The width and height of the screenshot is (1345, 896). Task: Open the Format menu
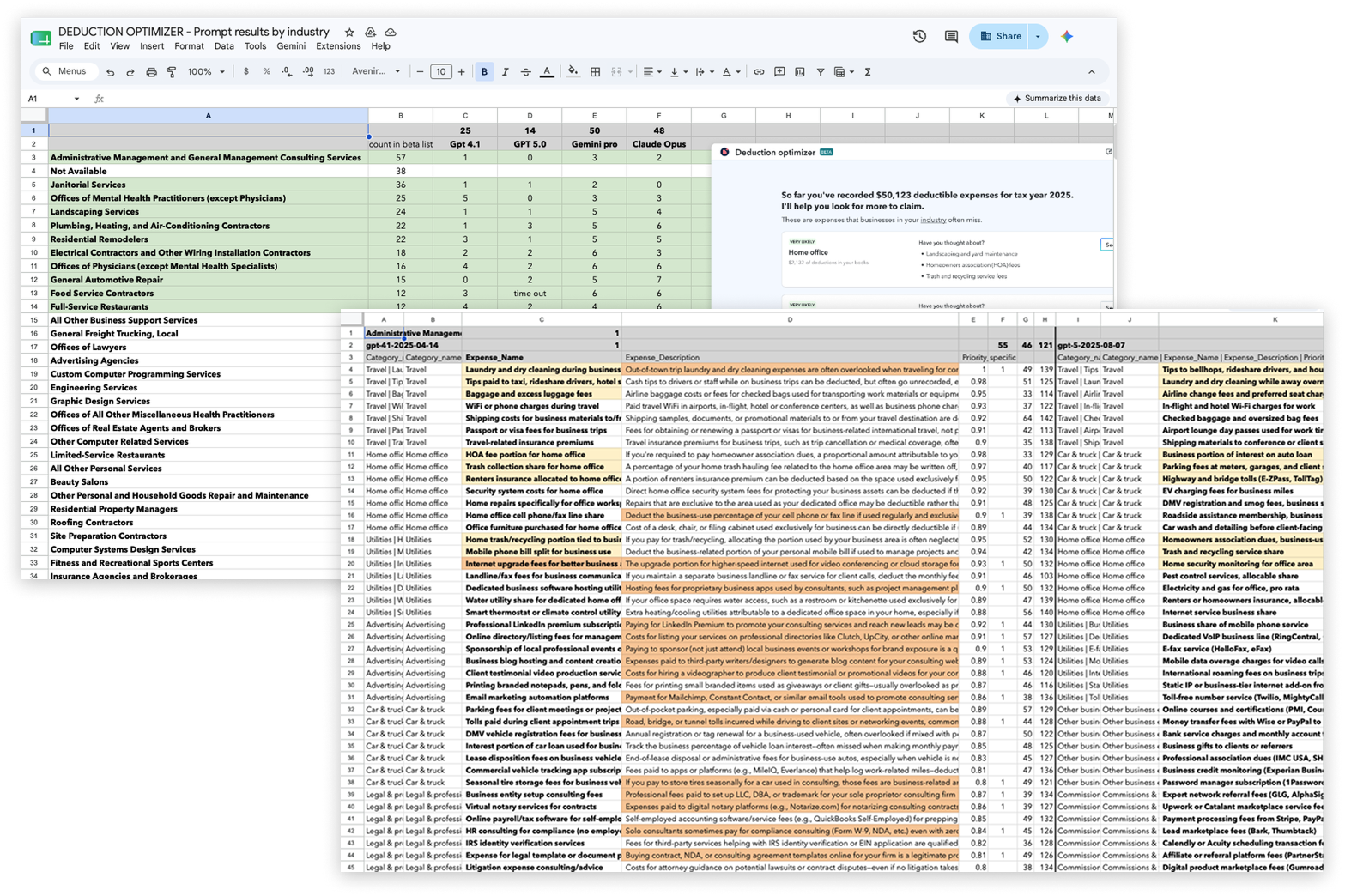(x=189, y=46)
